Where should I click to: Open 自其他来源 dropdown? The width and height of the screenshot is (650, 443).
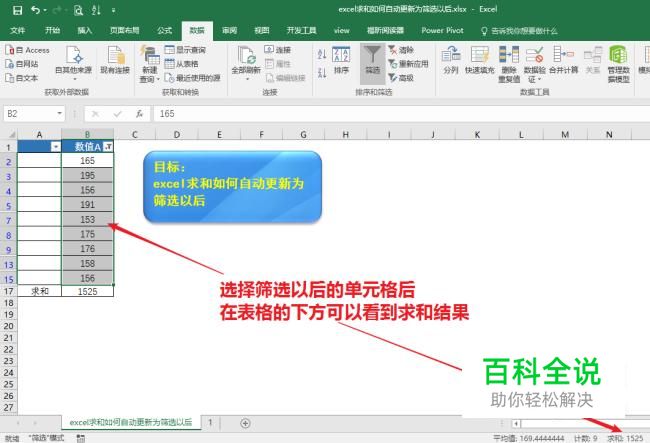click(x=73, y=63)
